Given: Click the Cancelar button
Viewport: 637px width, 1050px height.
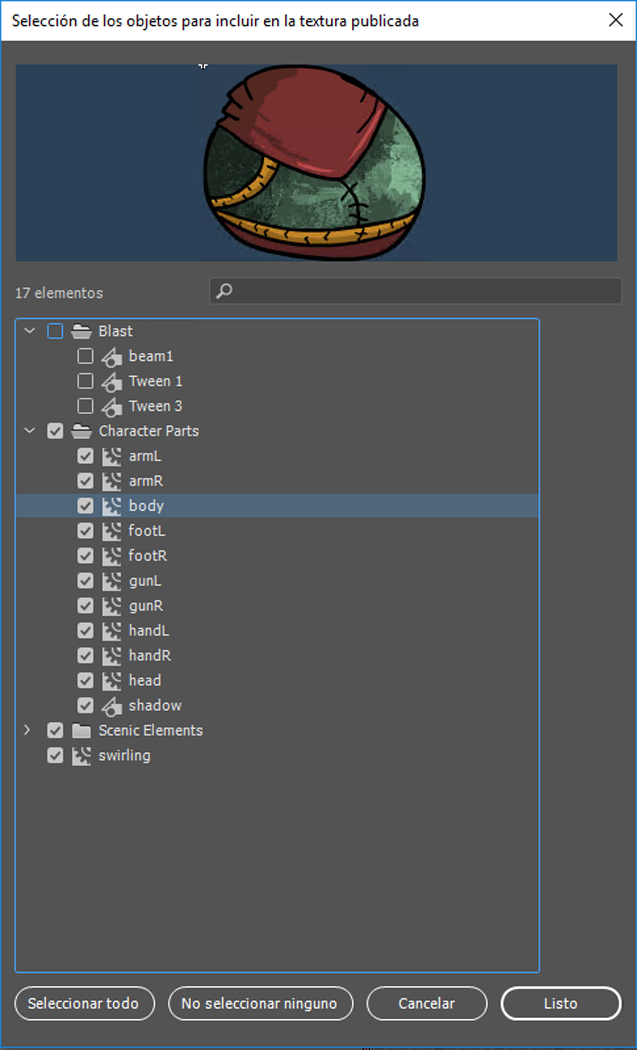Looking at the screenshot, I should click(x=427, y=1004).
